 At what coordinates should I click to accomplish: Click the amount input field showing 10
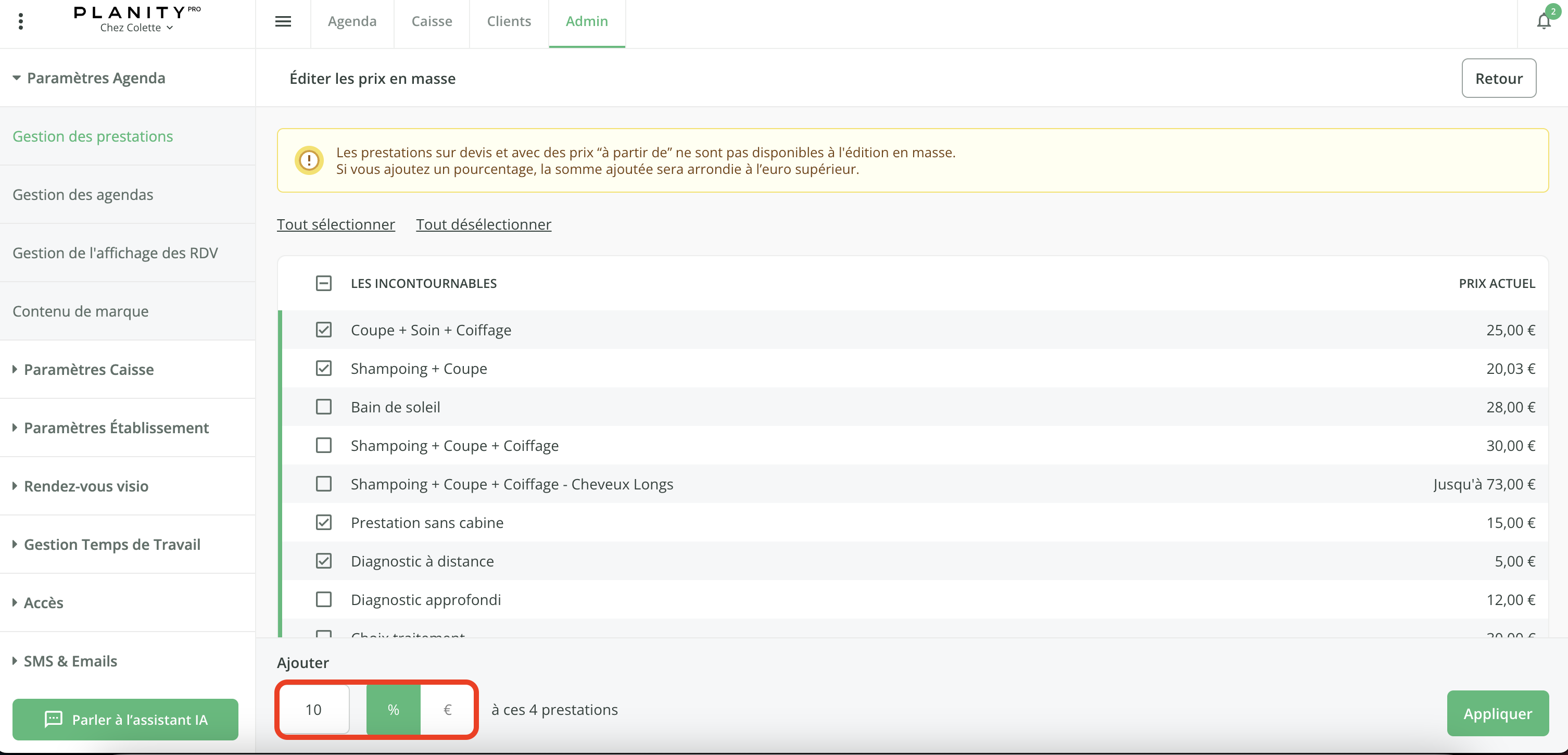314,709
